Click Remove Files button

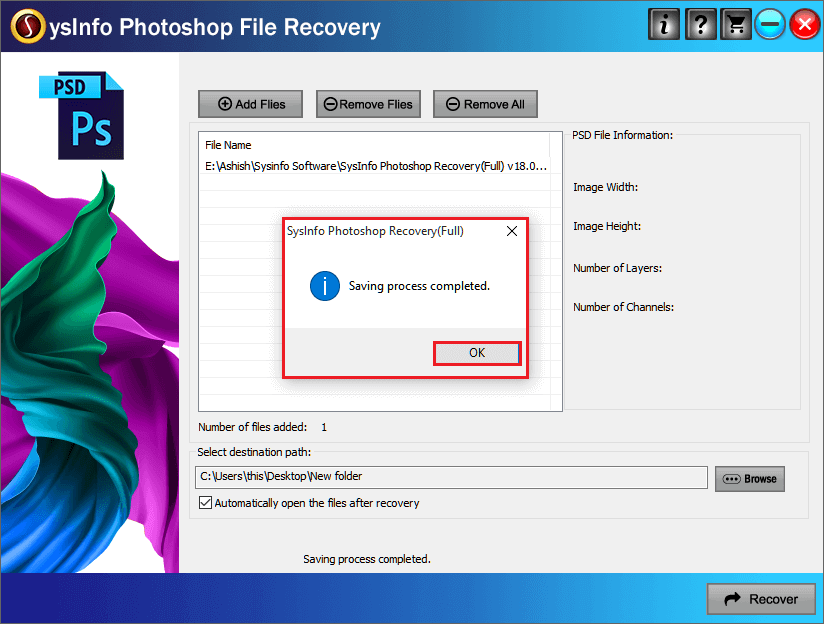(x=368, y=104)
